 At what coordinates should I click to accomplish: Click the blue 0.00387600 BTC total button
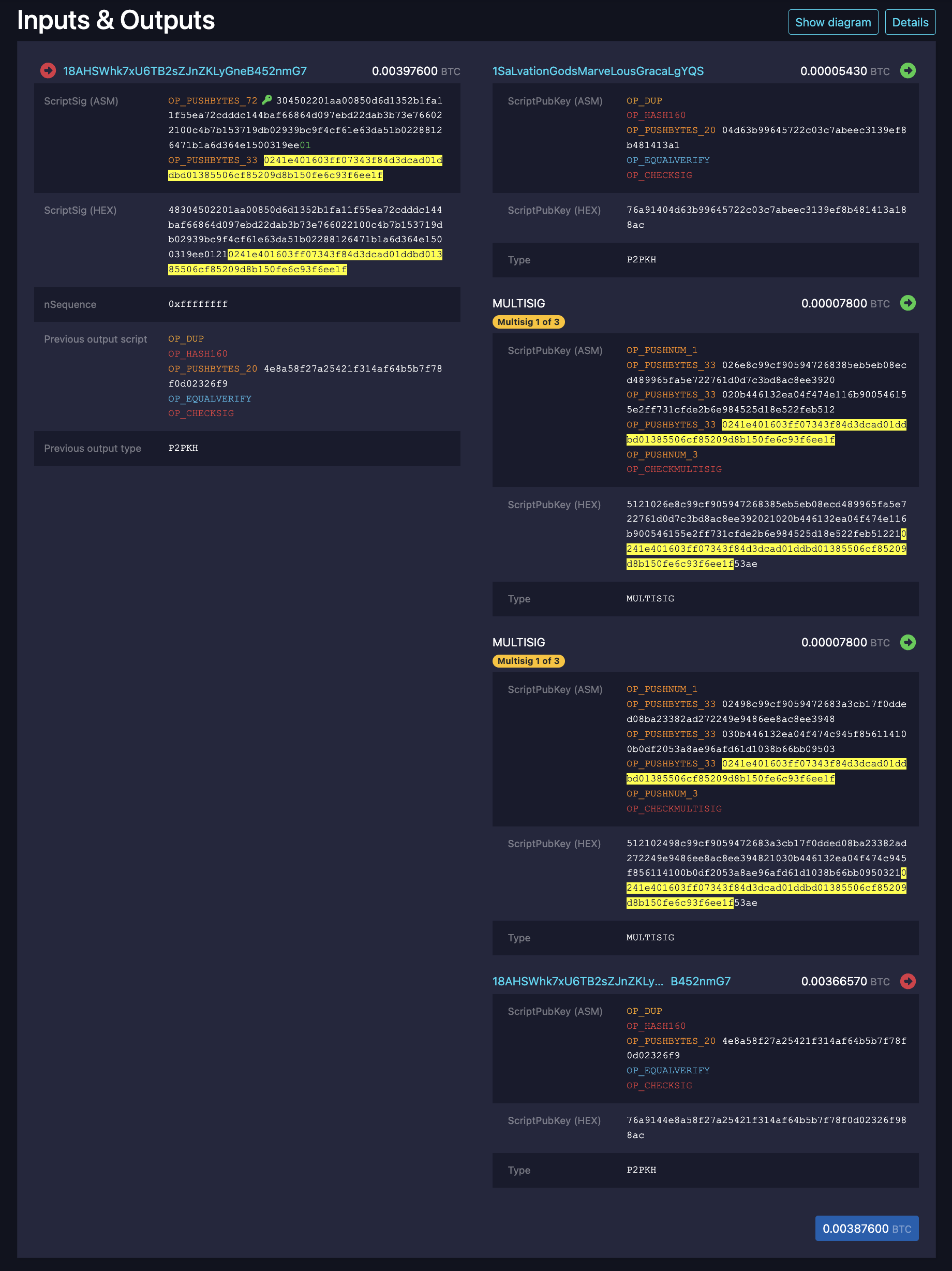[x=867, y=1229]
